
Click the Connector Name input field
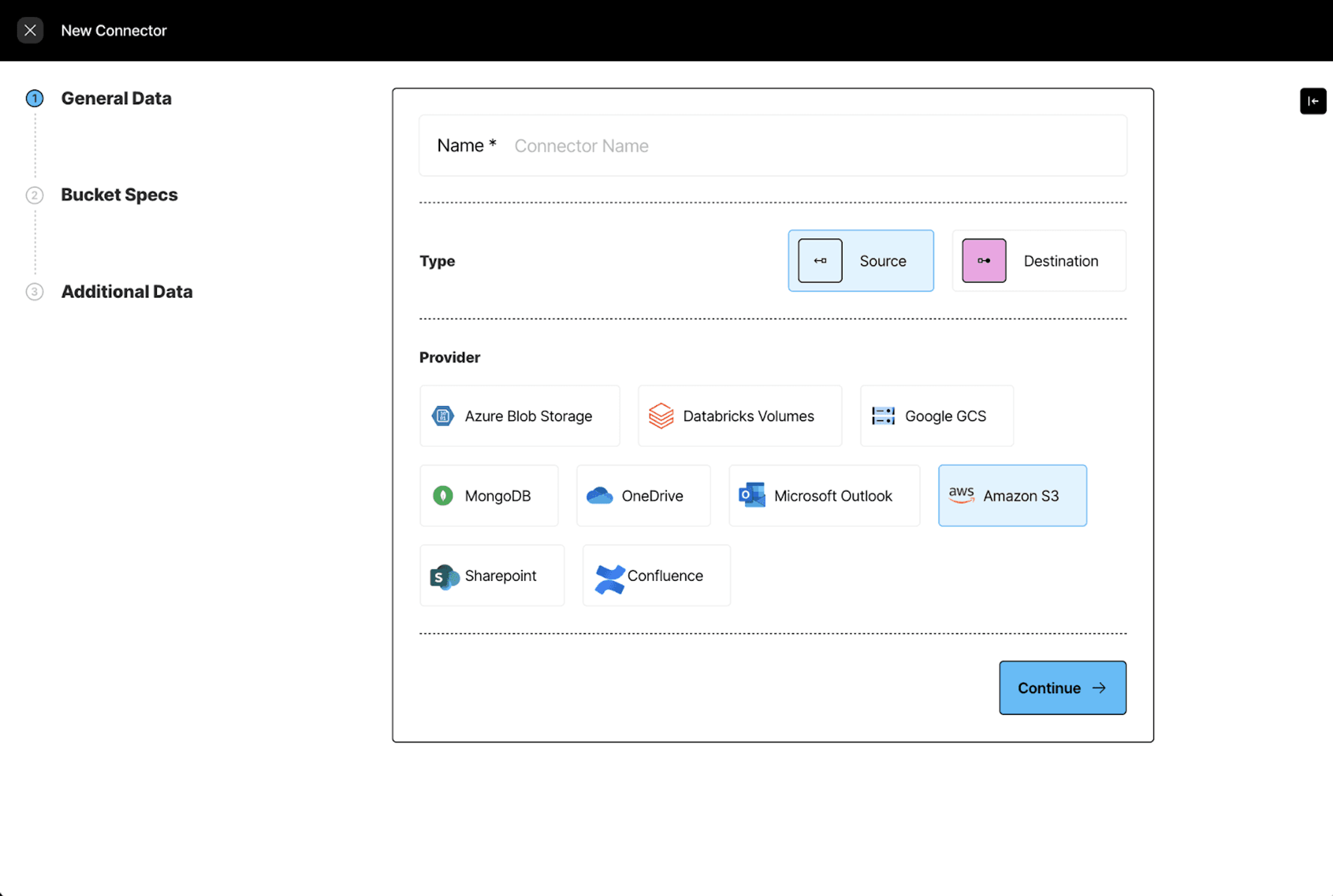click(x=773, y=146)
